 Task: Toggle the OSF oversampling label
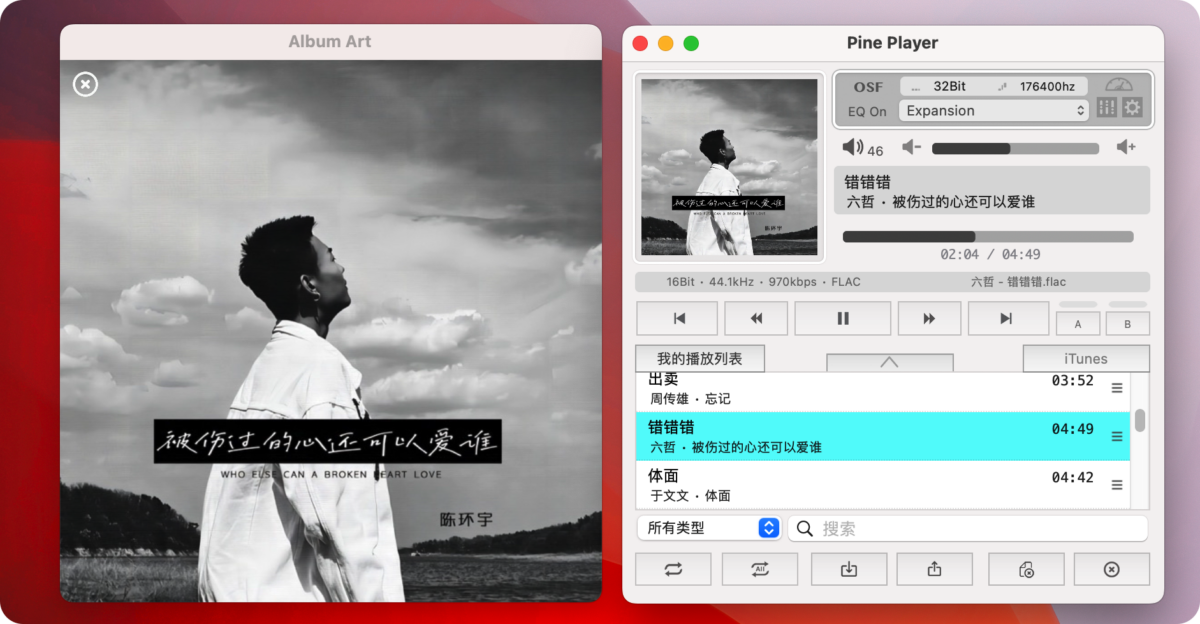pos(868,87)
